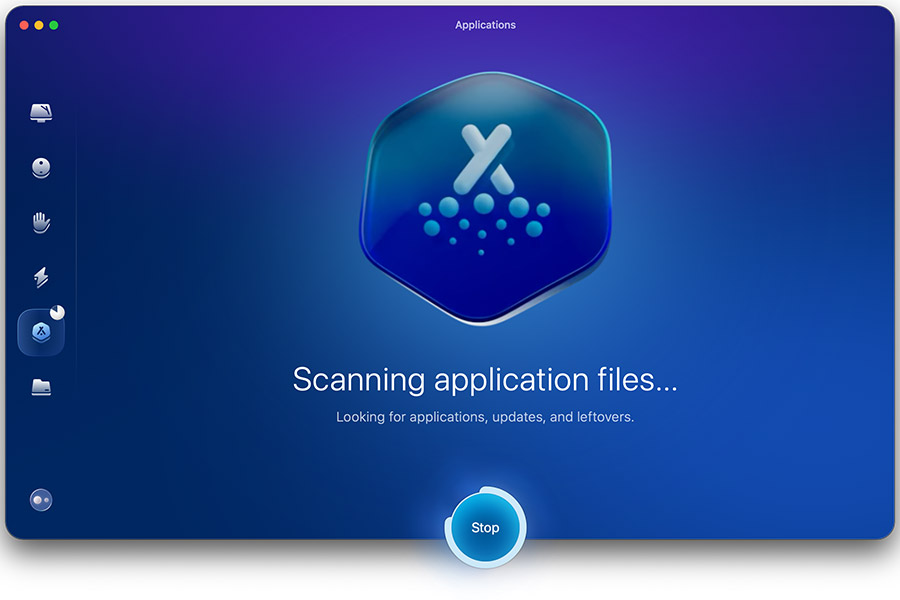Click the large Applications hexagon emblem

tap(486, 198)
